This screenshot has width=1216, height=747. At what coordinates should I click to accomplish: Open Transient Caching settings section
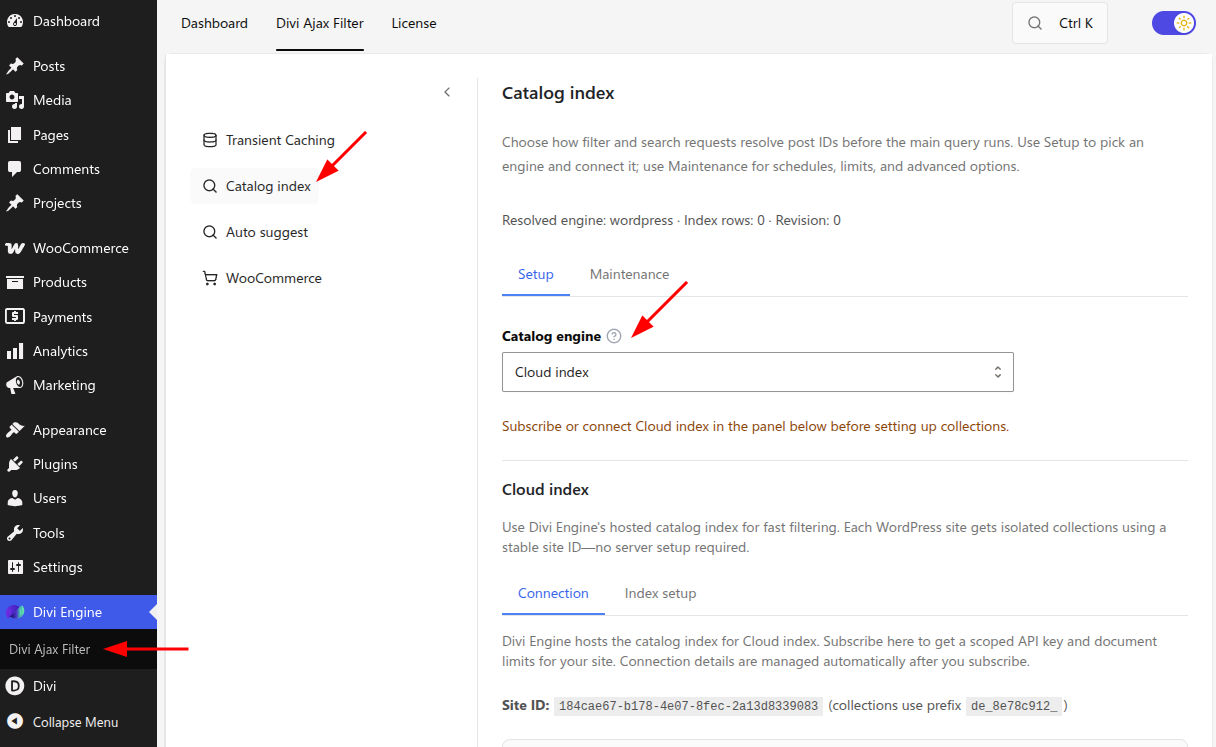coord(268,140)
